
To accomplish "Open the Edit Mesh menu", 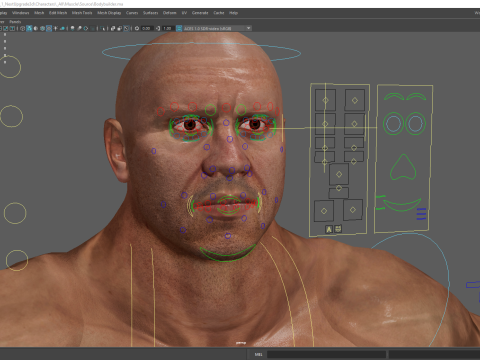I will point(58,13).
